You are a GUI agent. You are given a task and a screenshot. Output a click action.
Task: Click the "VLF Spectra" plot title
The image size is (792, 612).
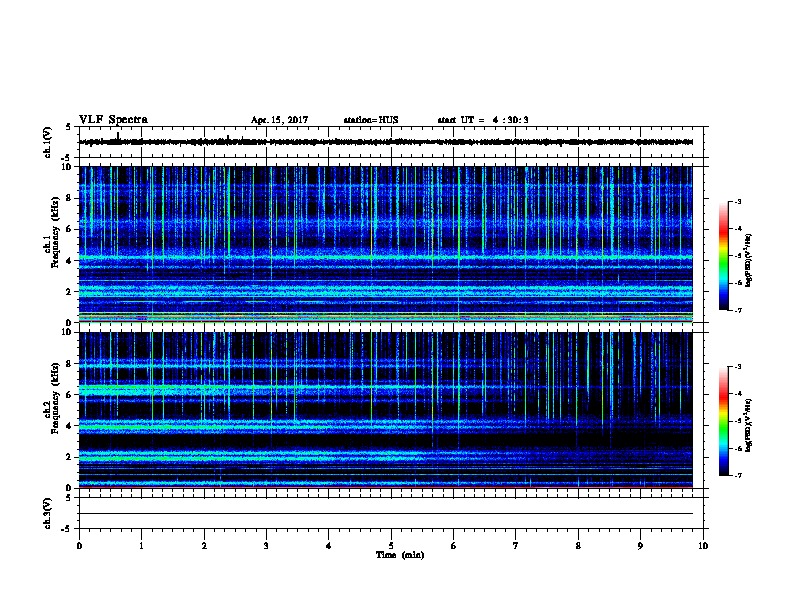[113, 120]
